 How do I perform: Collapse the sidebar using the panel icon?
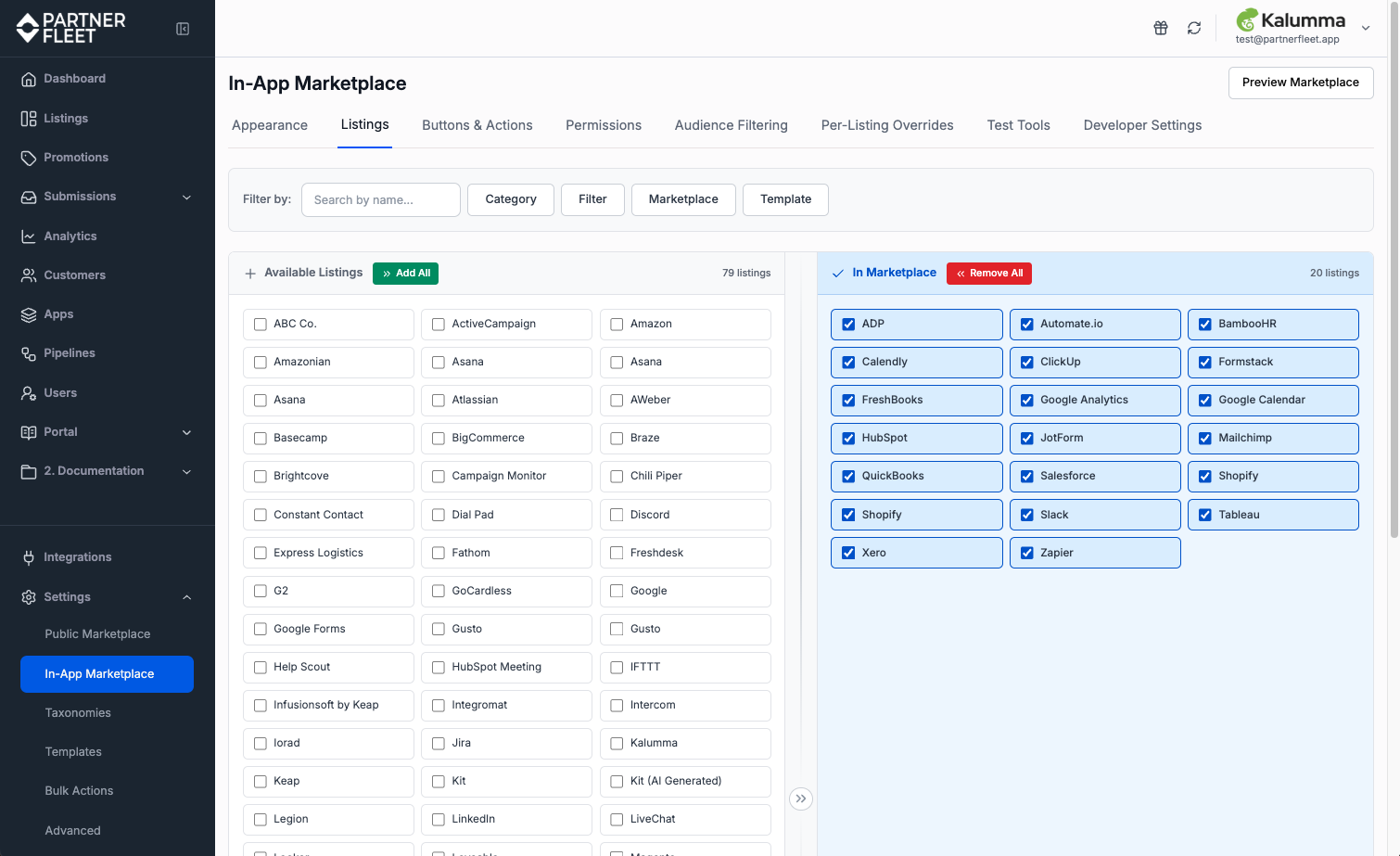point(183,29)
